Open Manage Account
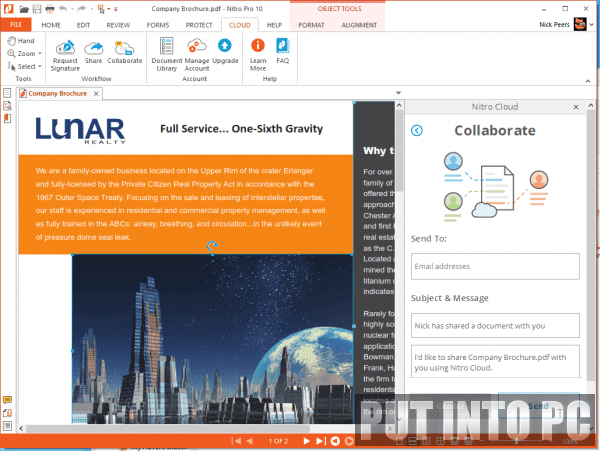 click(197, 55)
